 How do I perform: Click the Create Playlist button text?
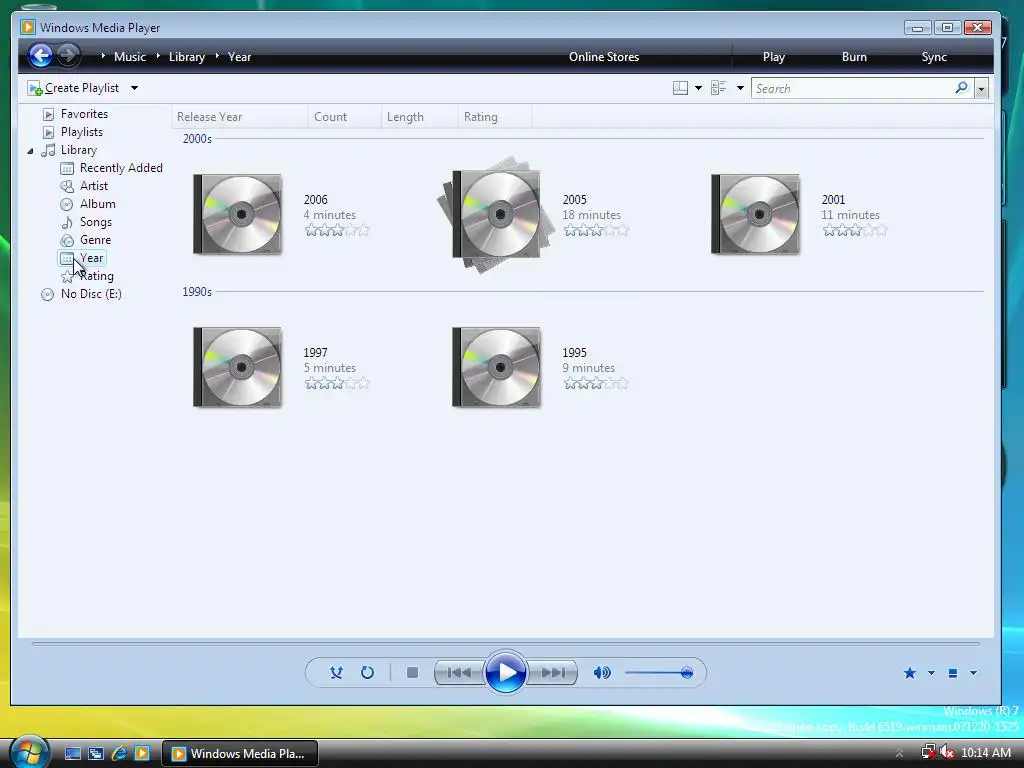[82, 88]
